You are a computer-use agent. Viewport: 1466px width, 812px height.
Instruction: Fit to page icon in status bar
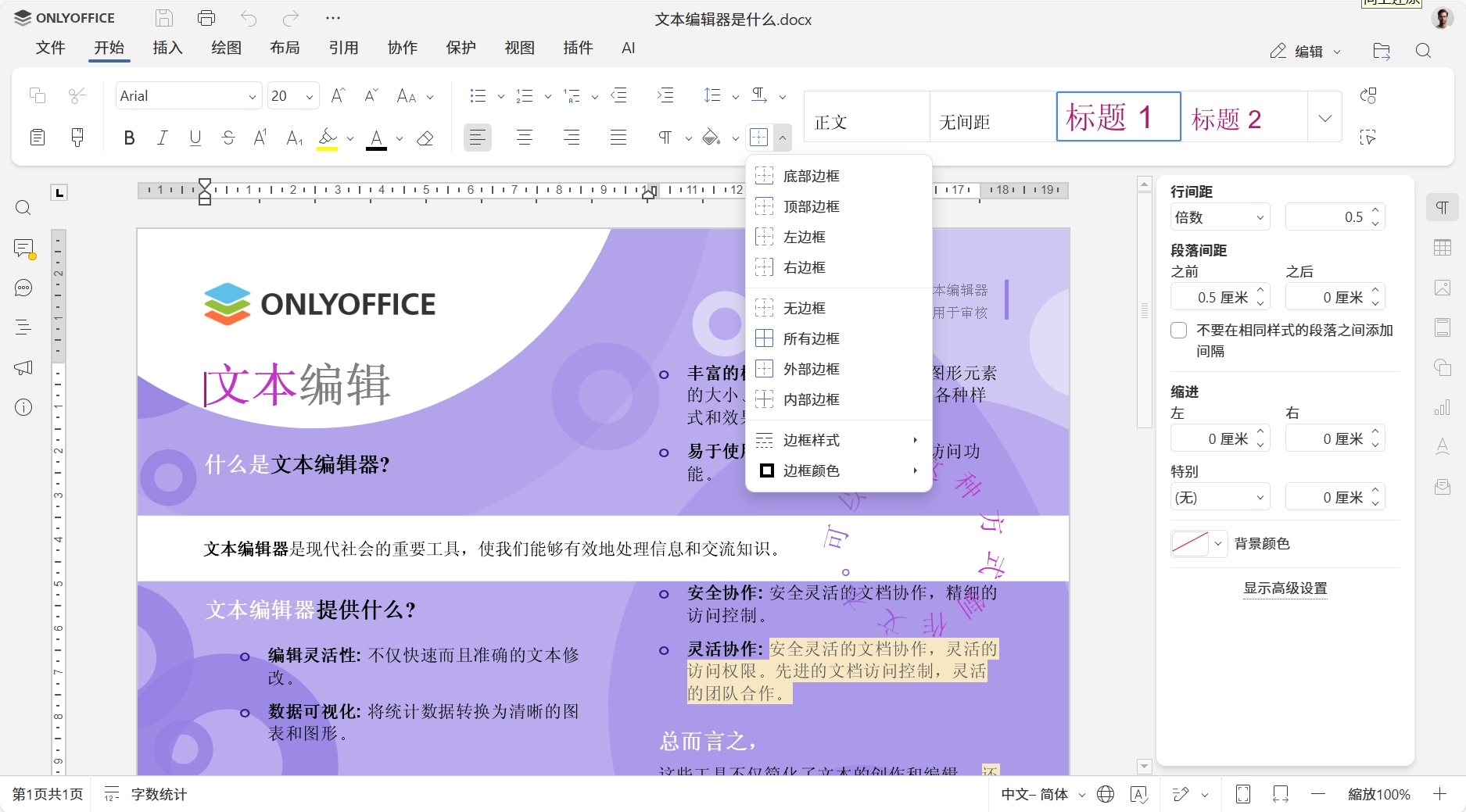[x=1243, y=794]
